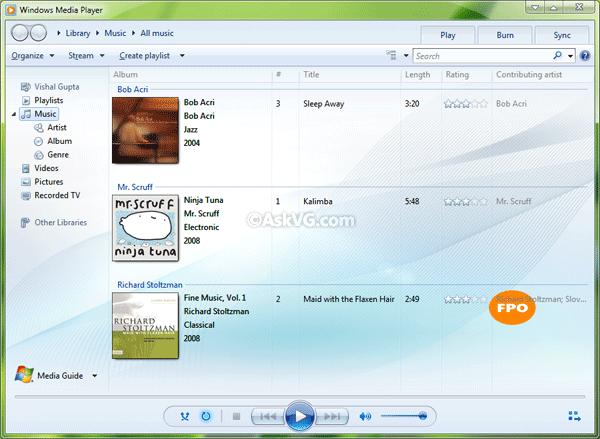Sort by the Length column header
The width and height of the screenshot is (600, 439).
coord(417,75)
